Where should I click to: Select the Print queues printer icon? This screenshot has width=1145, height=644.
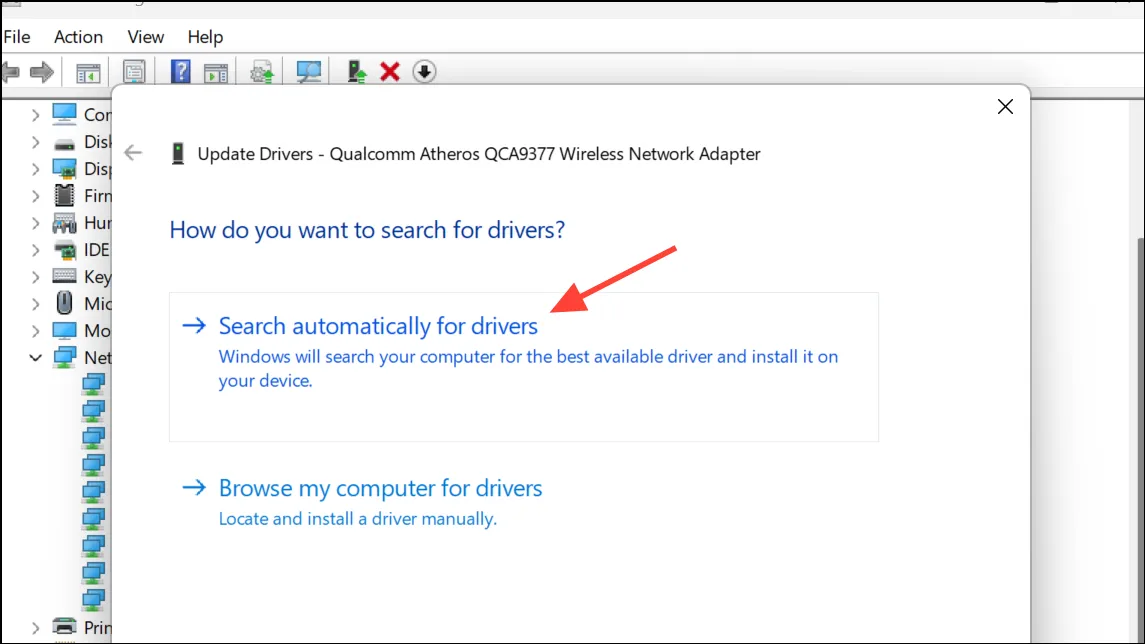(64, 626)
